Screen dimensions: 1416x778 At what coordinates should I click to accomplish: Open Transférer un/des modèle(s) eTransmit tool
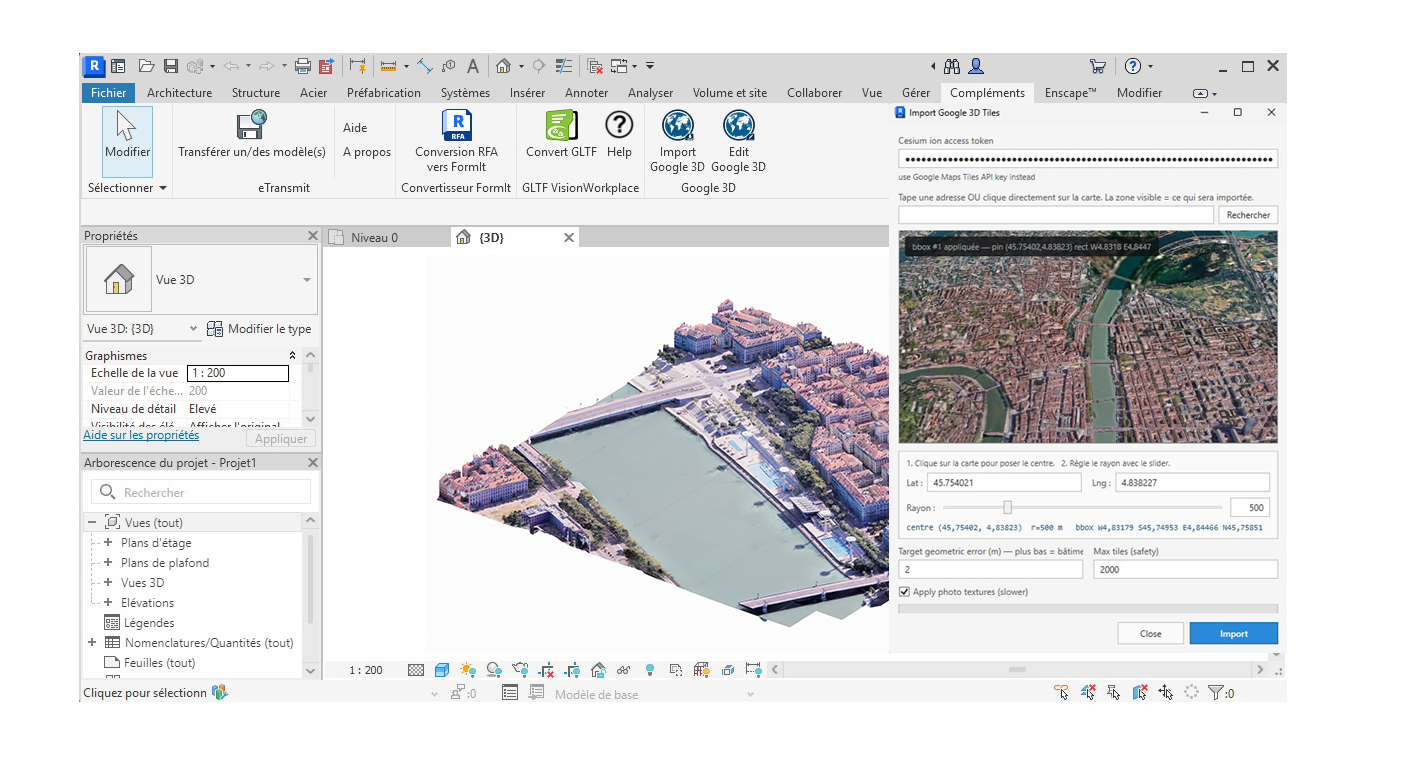[x=252, y=136]
